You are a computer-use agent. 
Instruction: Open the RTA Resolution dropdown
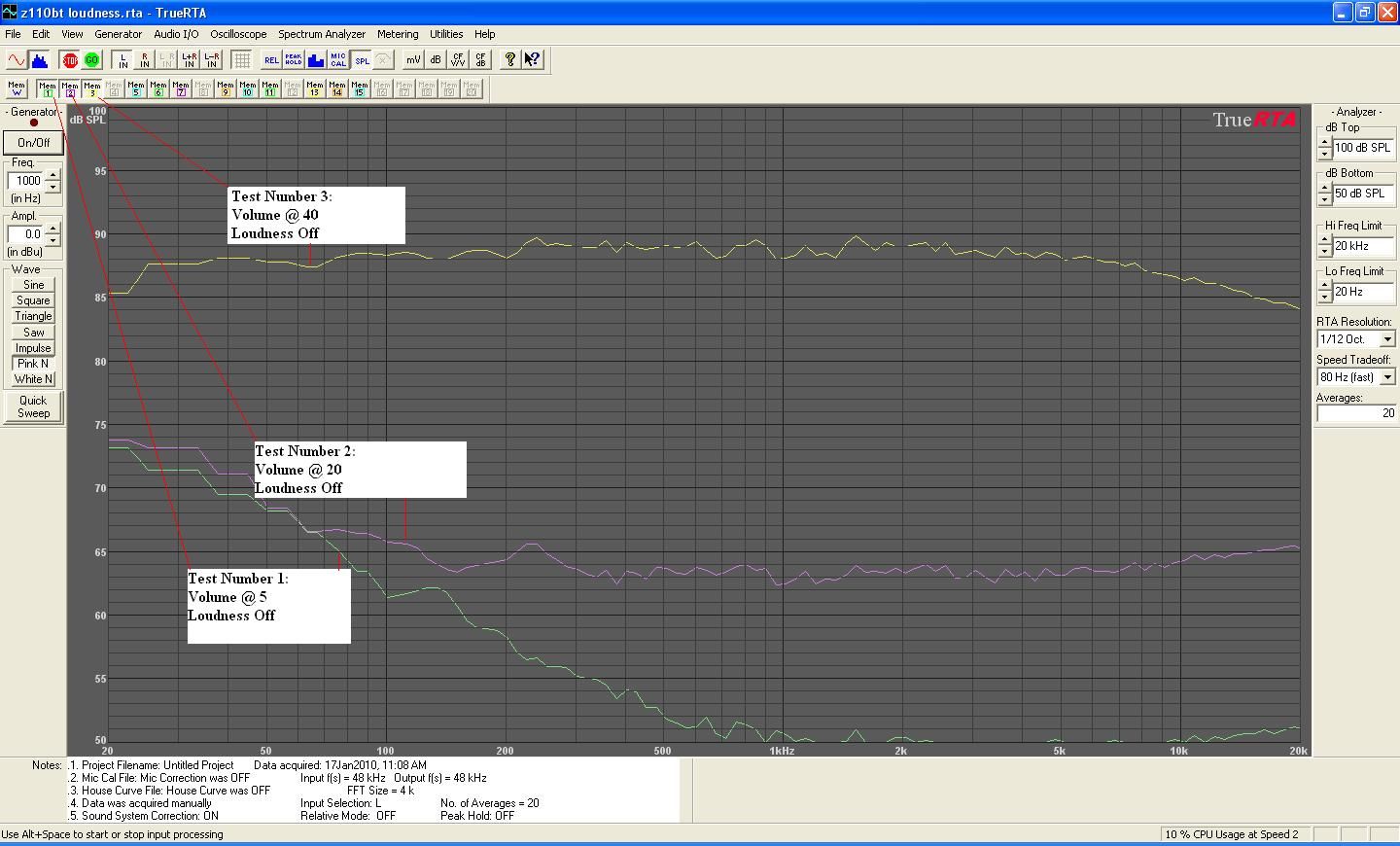[x=1387, y=339]
